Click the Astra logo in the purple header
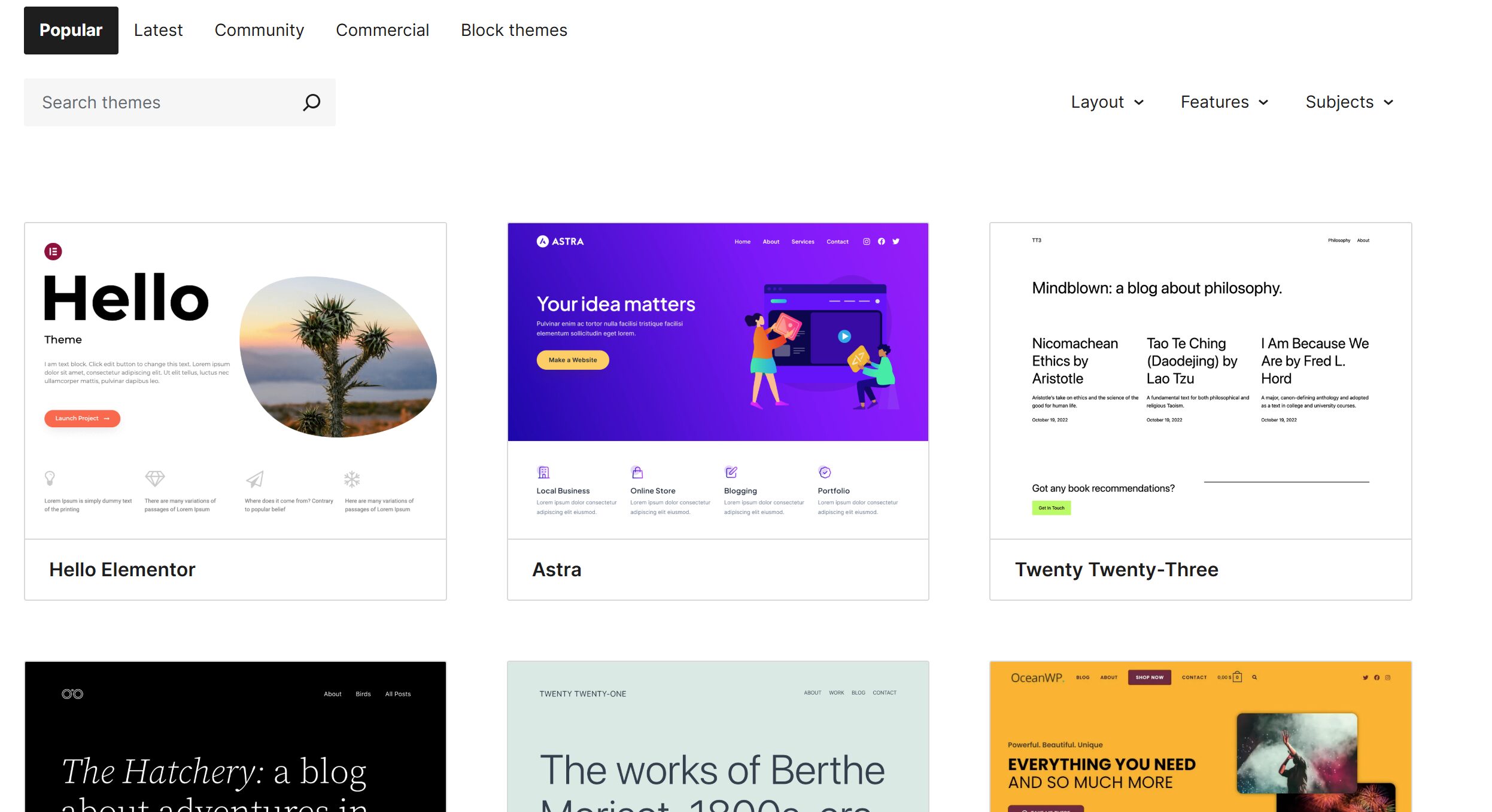This screenshot has width=1492, height=812. pos(560,241)
